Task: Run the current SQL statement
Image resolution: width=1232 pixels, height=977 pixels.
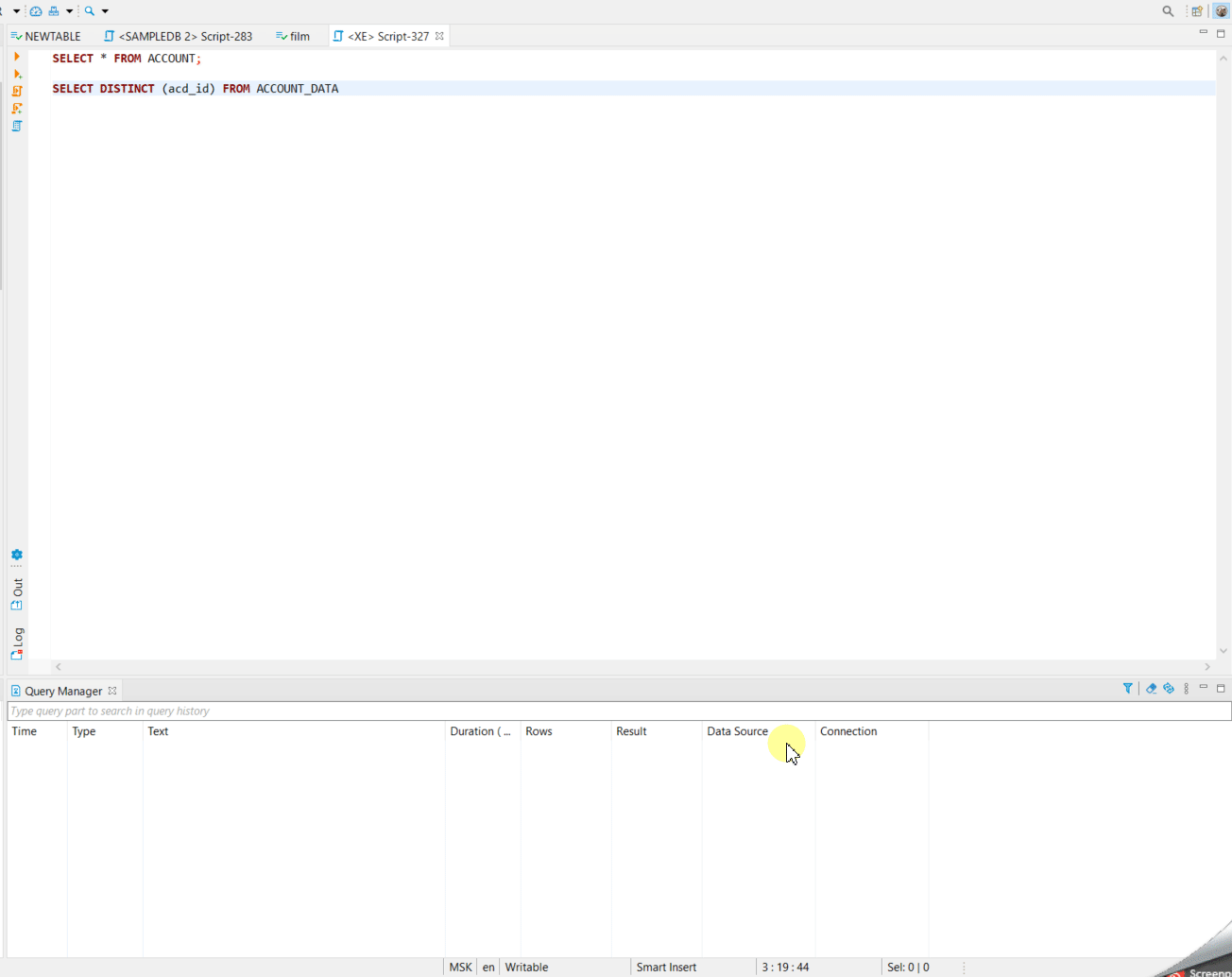Action: 17,57
